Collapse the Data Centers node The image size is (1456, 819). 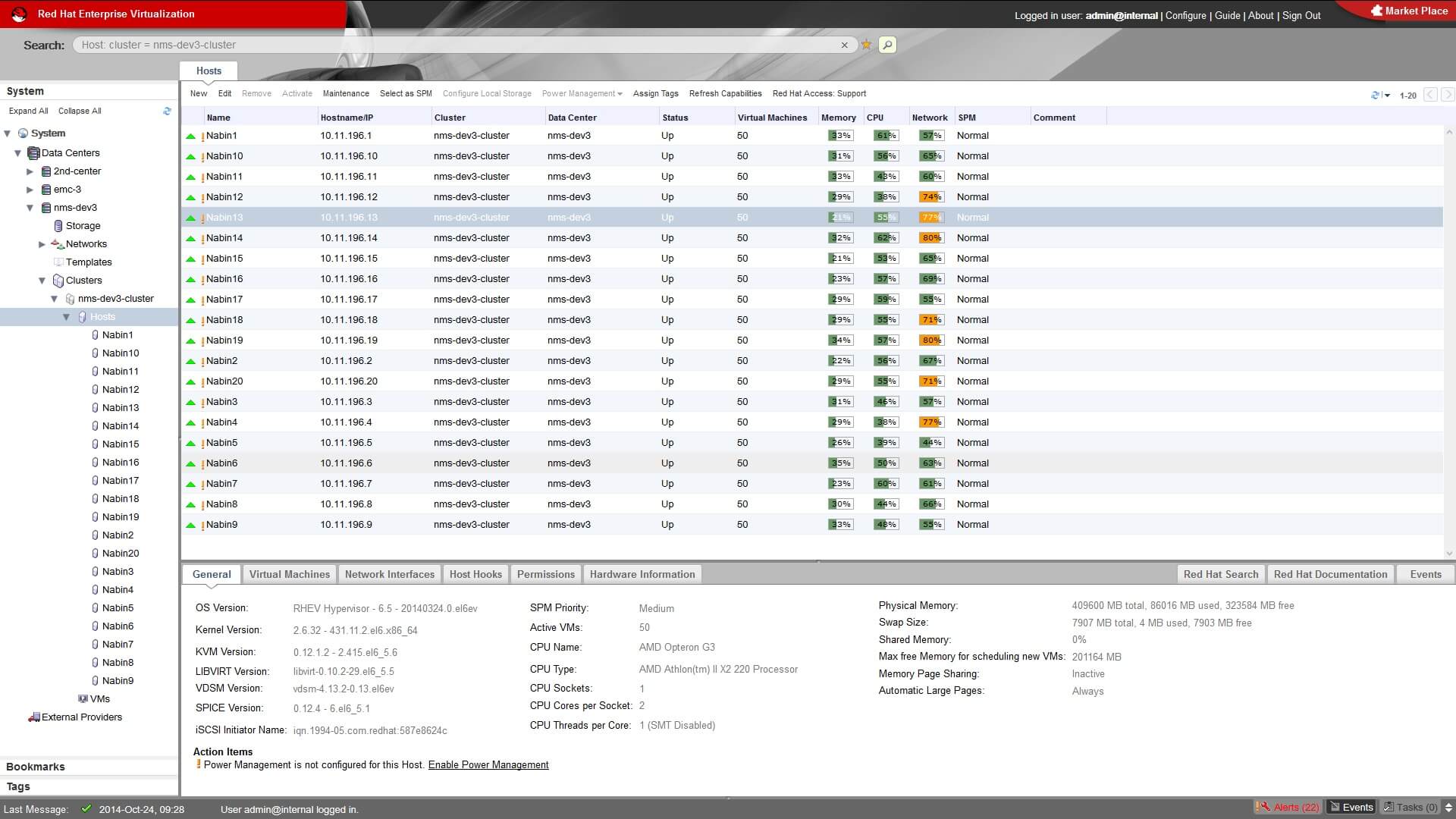(x=17, y=153)
